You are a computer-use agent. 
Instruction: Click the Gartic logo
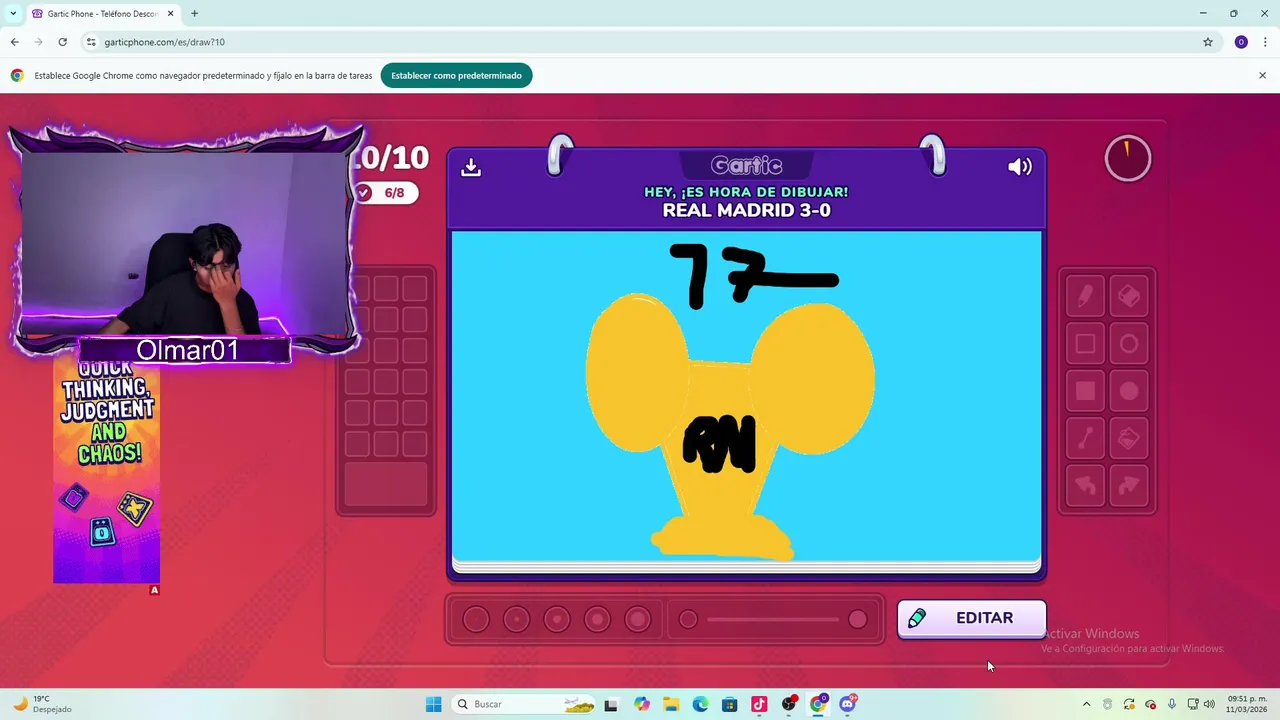(x=746, y=166)
